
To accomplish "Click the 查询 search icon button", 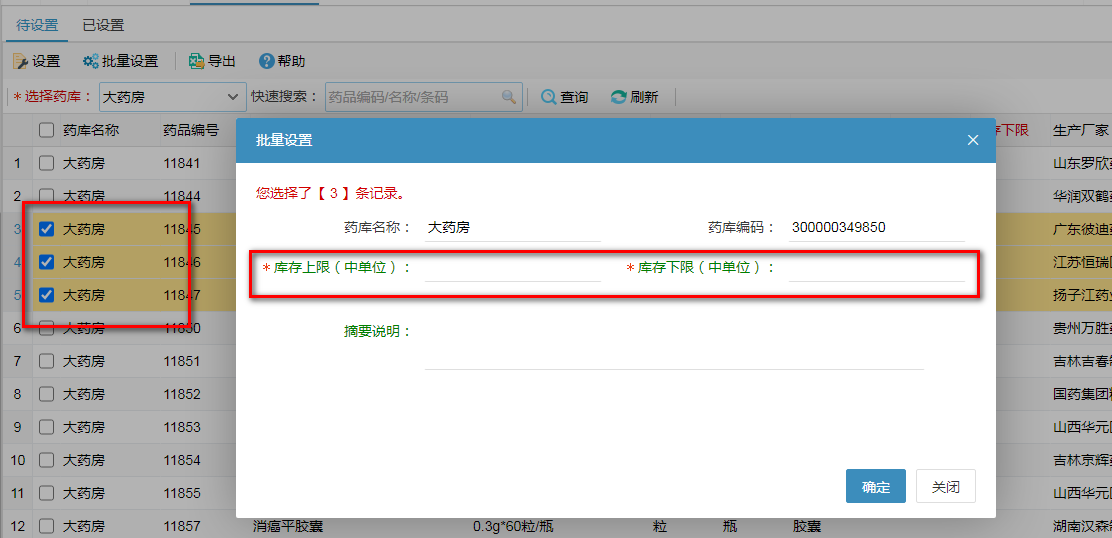I will pyautogui.click(x=565, y=97).
